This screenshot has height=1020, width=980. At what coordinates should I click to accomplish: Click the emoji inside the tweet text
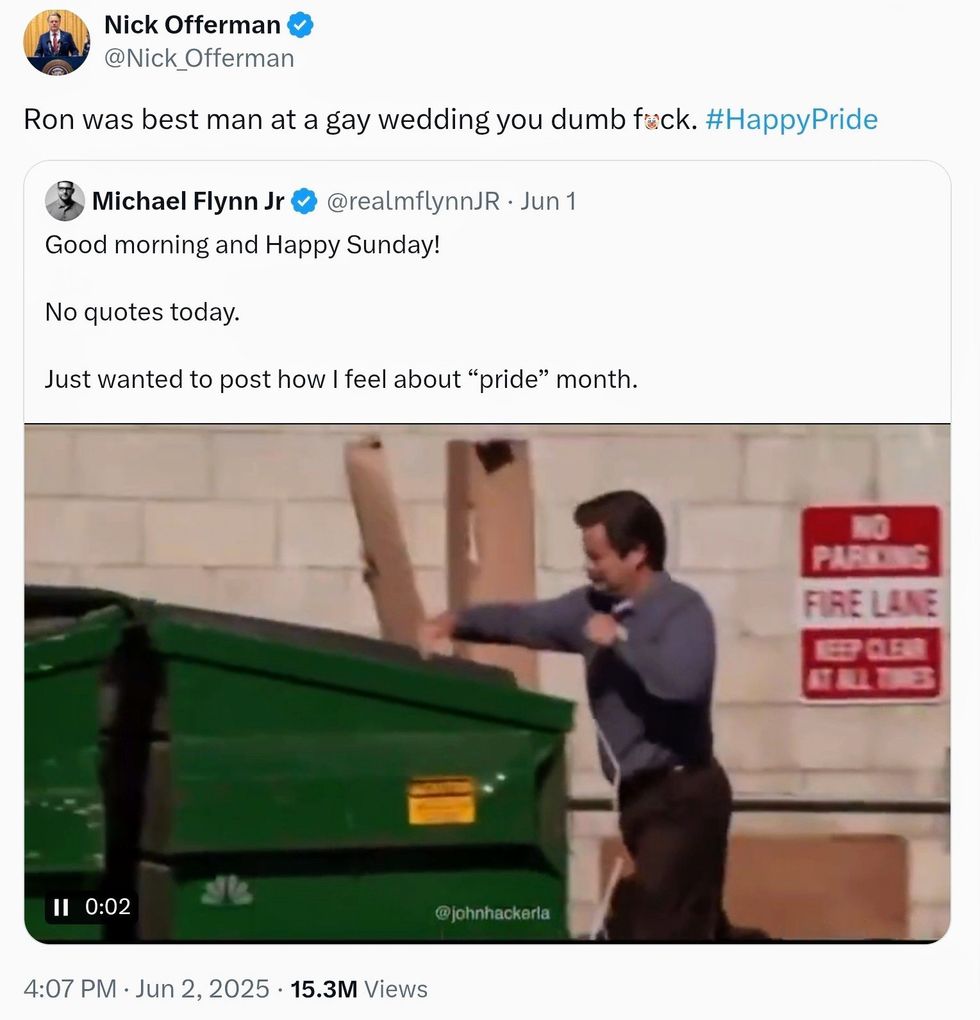tap(650, 121)
